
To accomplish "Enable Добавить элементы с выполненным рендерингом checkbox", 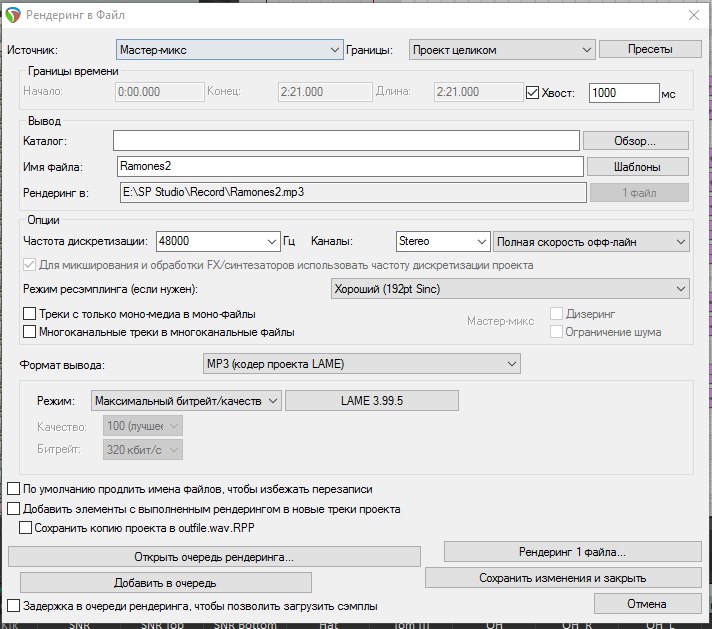I will pyautogui.click(x=14, y=508).
